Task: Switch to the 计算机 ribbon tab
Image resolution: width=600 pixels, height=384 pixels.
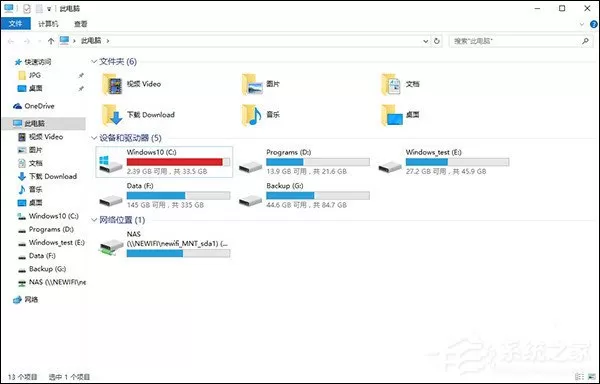Action: [x=48, y=24]
